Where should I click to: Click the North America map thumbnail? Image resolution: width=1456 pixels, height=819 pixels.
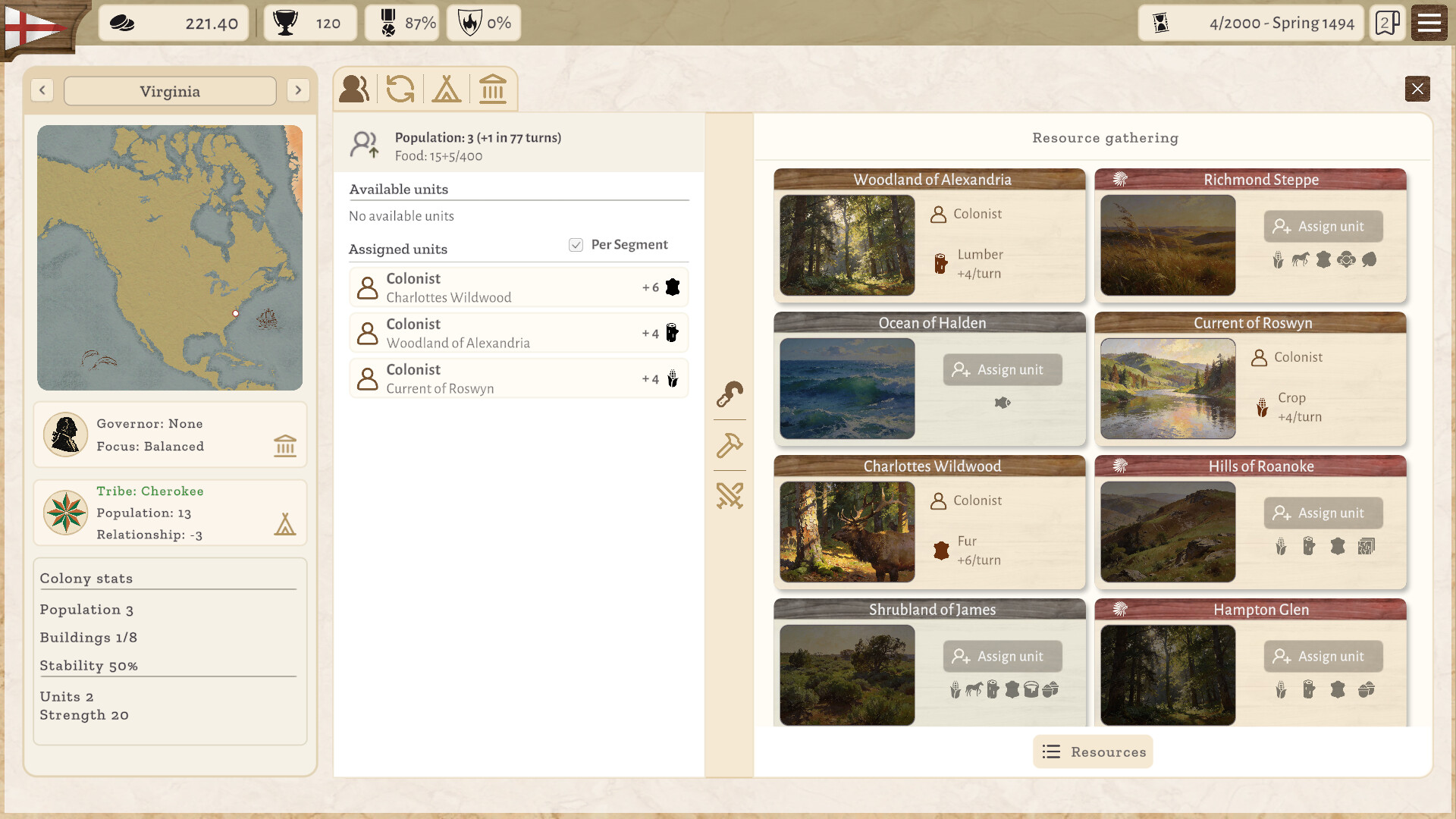coord(170,258)
